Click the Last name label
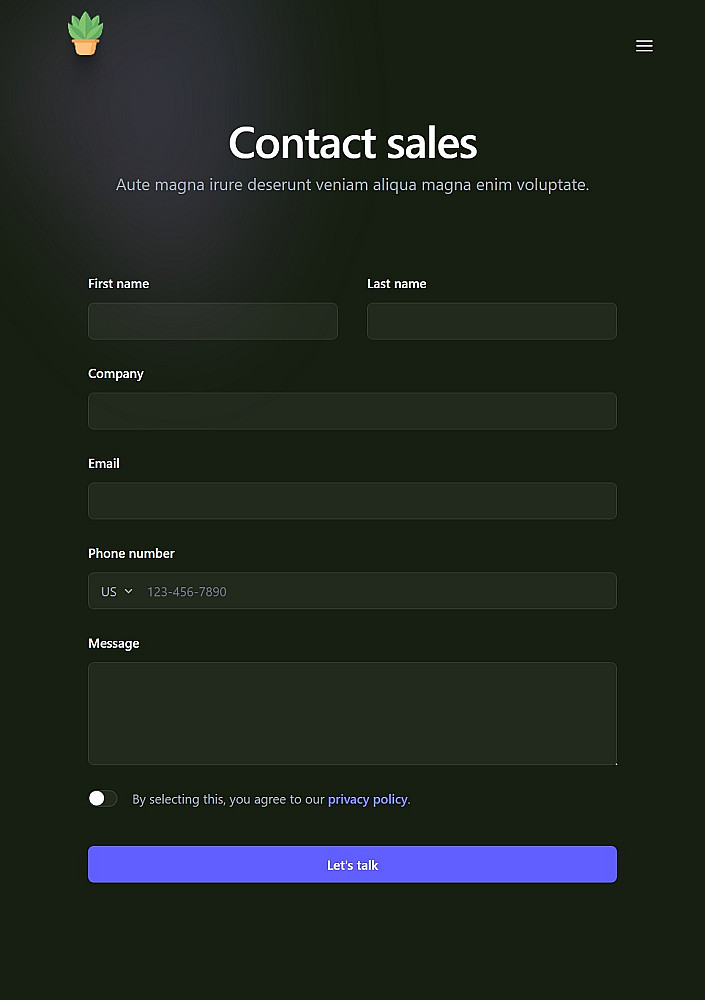This screenshot has width=705, height=1000. pyautogui.click(x=396, y=284)
